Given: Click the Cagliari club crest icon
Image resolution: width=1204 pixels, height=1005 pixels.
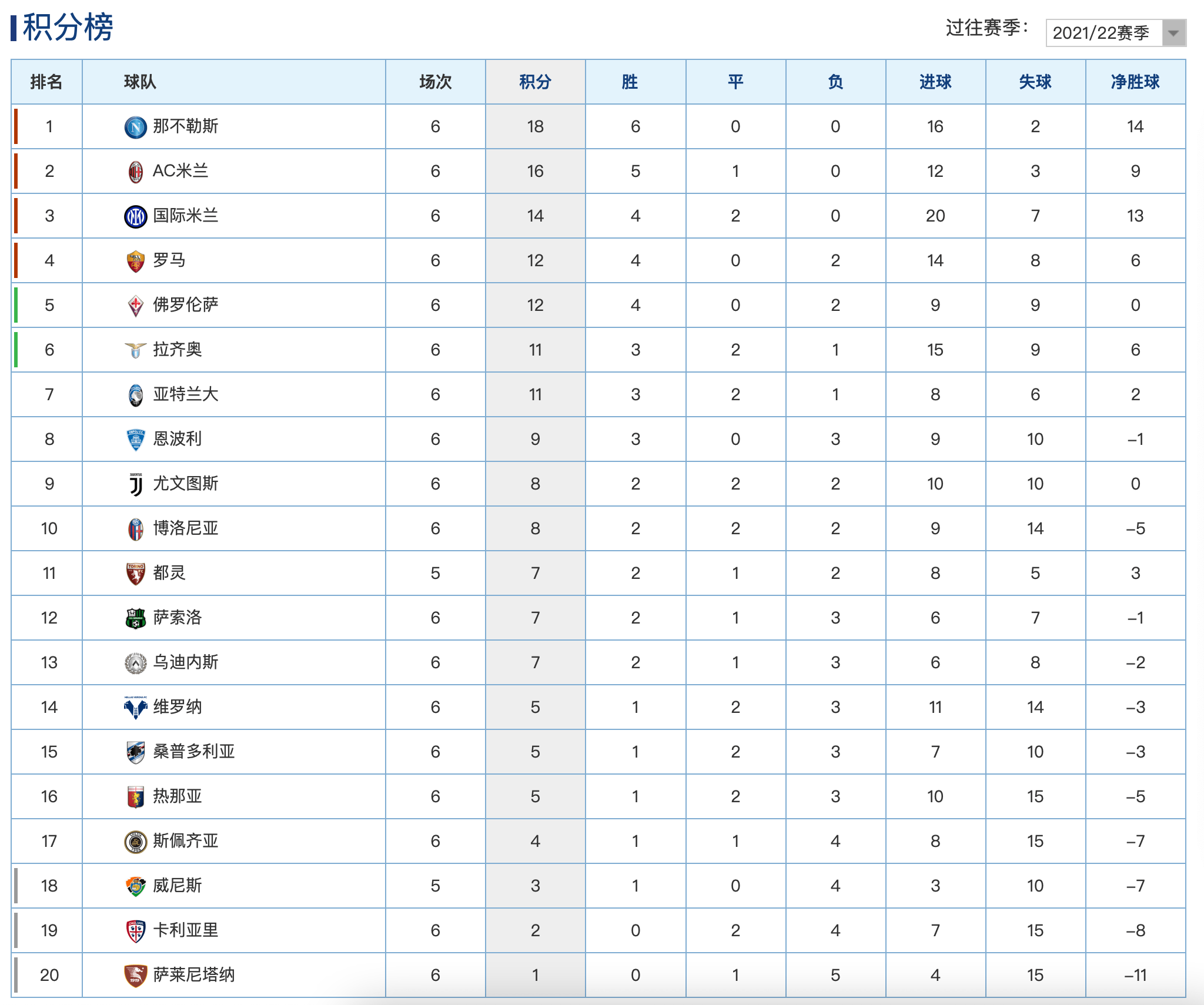Looking at the screenshot, I should (136, 931).
